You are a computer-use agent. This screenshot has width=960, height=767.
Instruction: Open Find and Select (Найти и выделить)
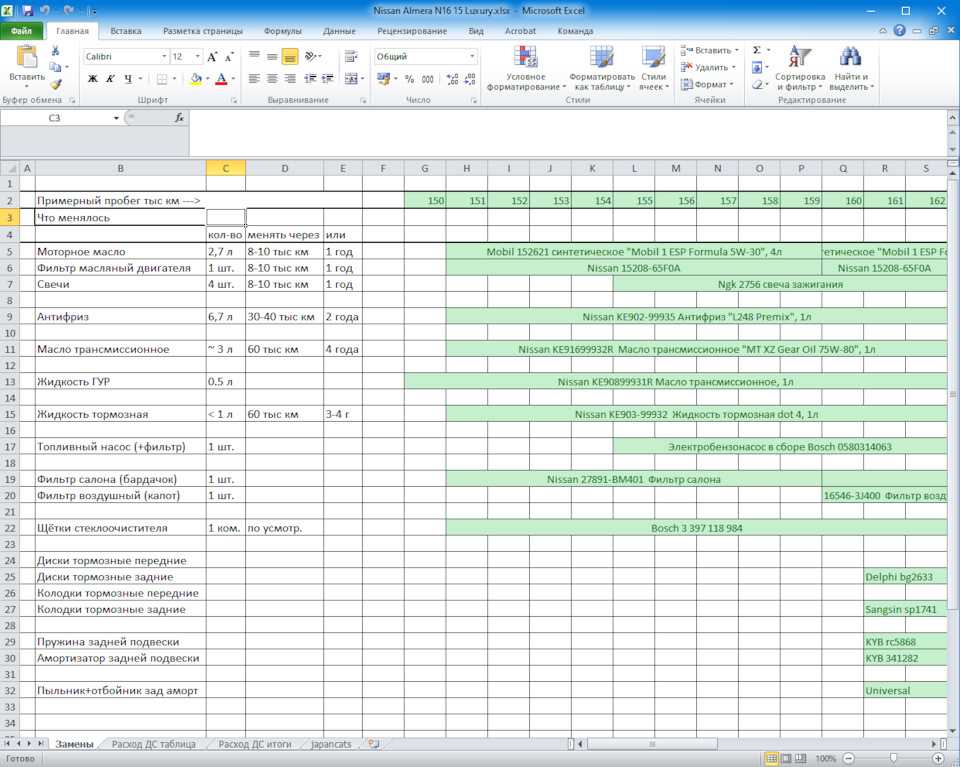tap(850, 68)
